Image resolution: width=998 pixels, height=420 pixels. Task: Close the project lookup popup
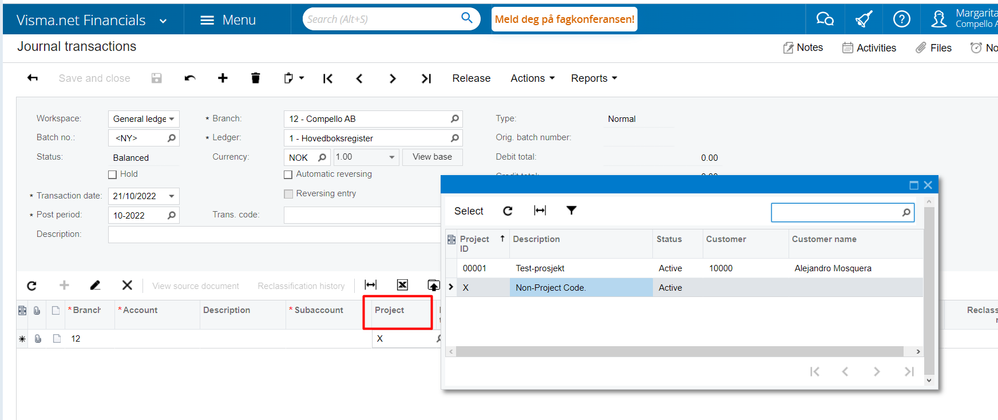tap(928, 185)
